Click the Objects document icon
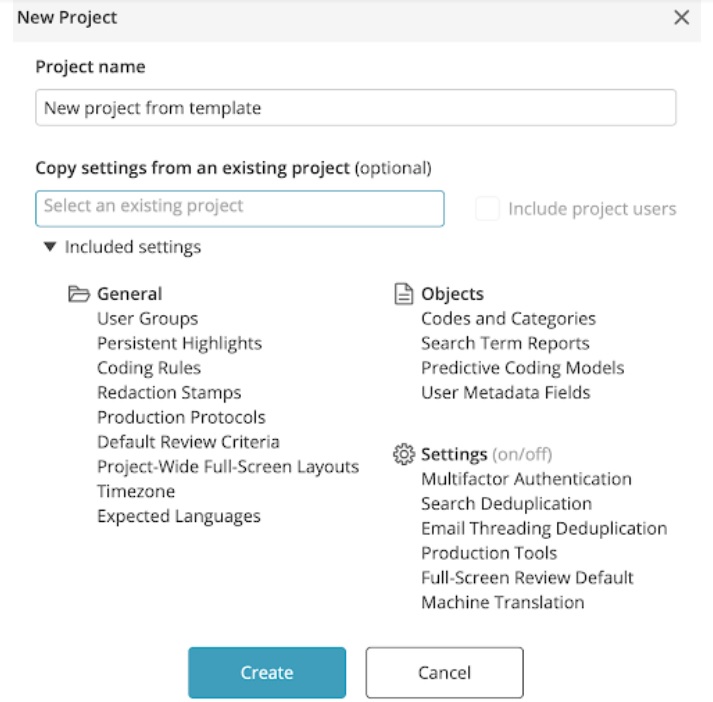This screenshot has width=713, height=702. point(403,294)
